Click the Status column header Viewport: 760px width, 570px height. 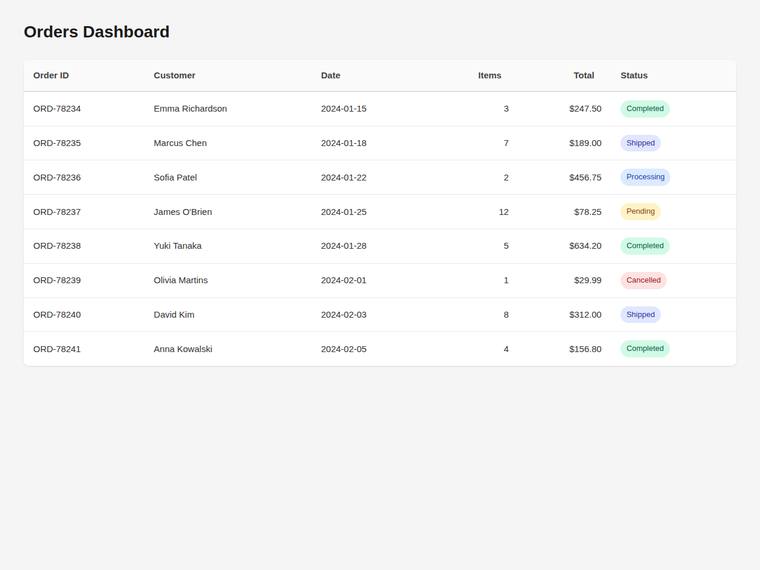pyautogui.click(x=634, y=75)
